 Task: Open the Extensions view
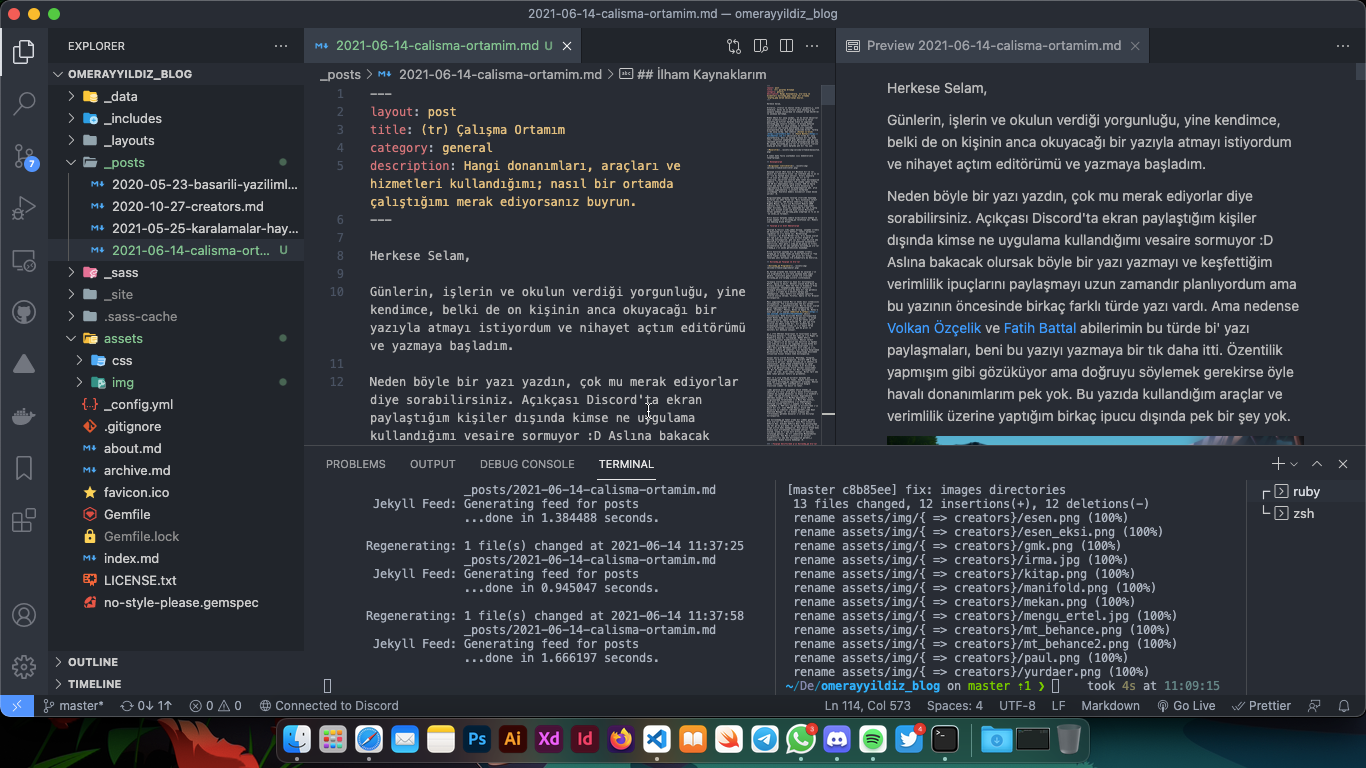(24, 521)
